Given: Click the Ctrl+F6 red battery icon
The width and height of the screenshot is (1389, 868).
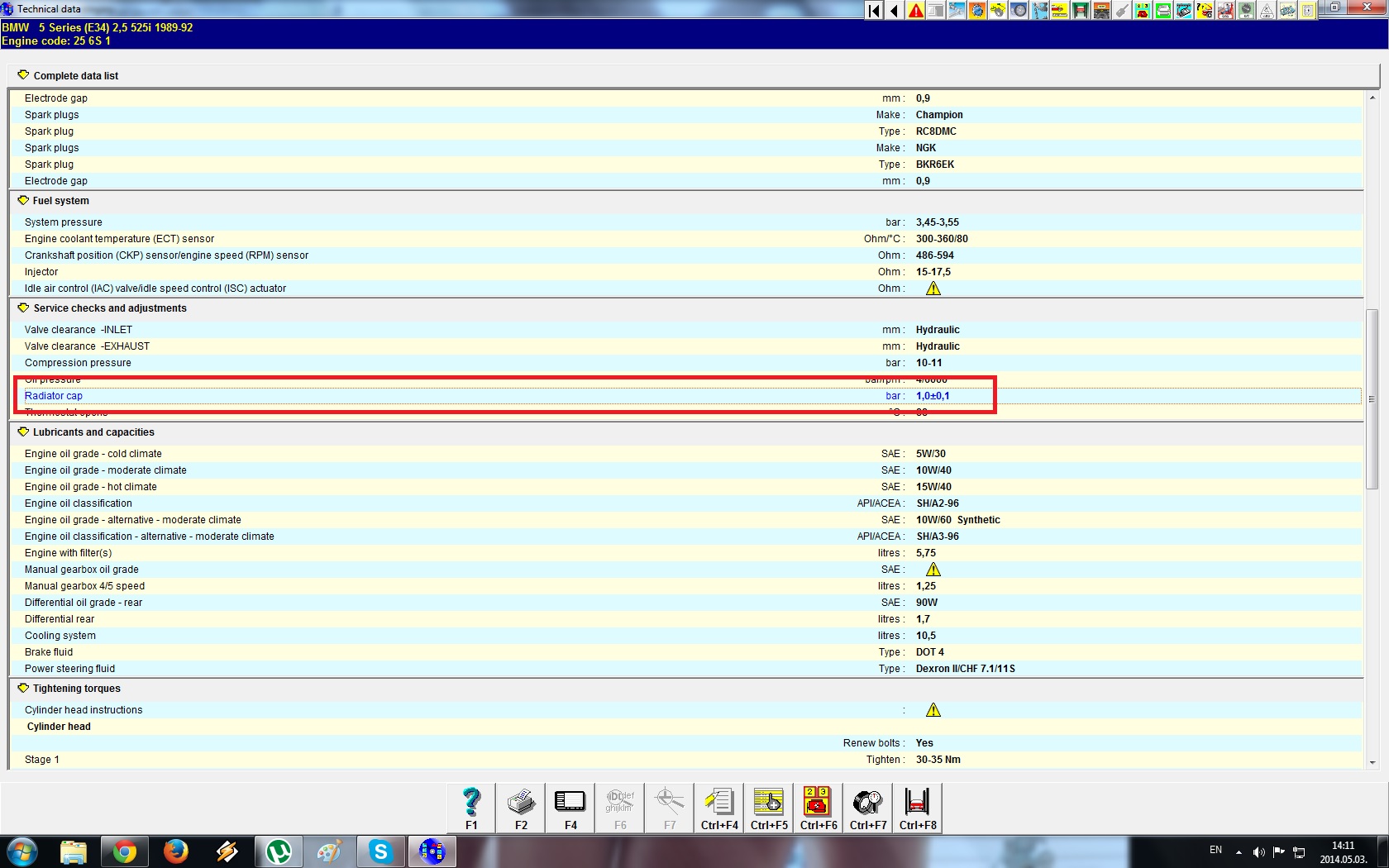Looking at the screenshot, I should (x=819, y=808).
